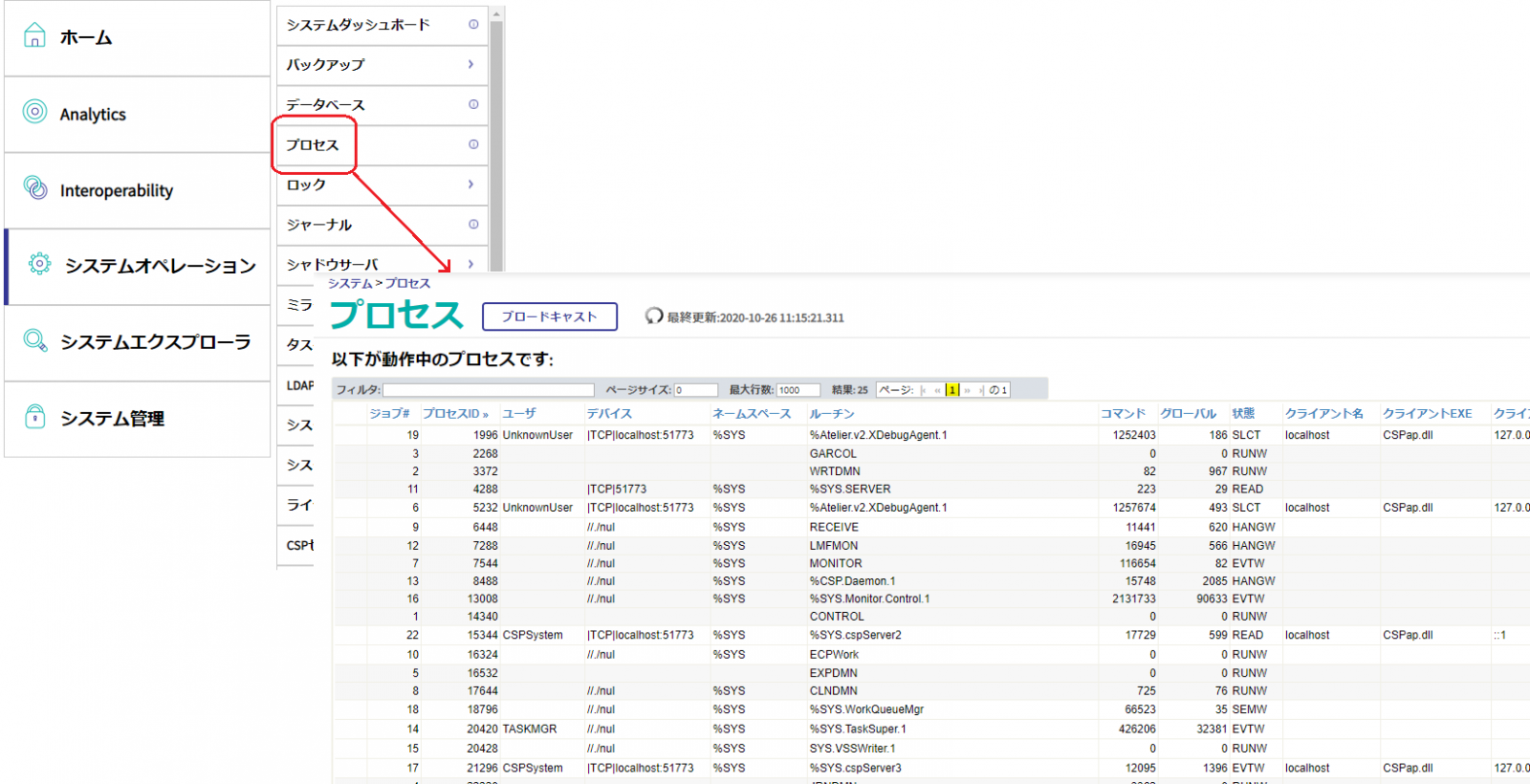Go to next page arrow in pager
The height and width of the screenshot is (784, 1530).
tap(968, 390)
